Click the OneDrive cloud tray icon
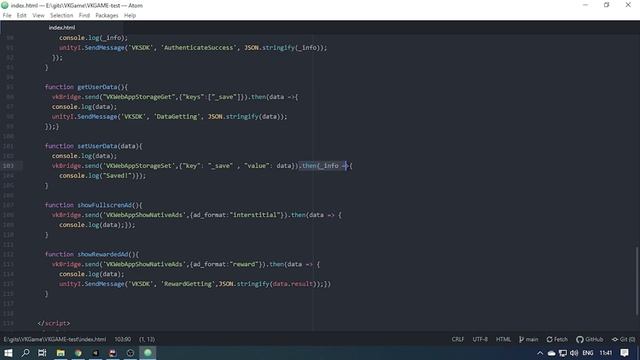Viewport: 640px width, 360px height. tap(551, 353)
